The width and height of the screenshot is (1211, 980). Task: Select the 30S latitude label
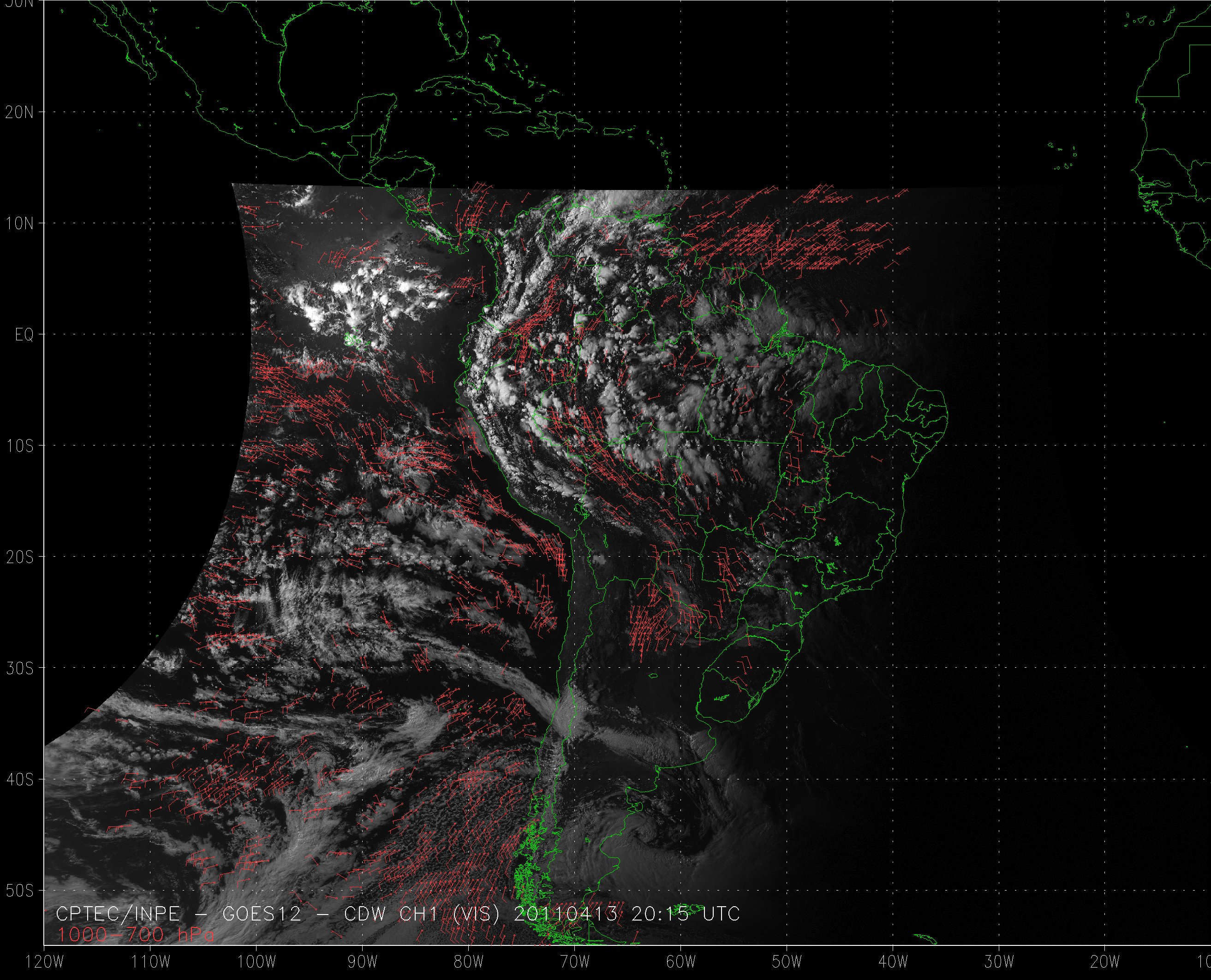pyautogui.click(x=20, y=668)
